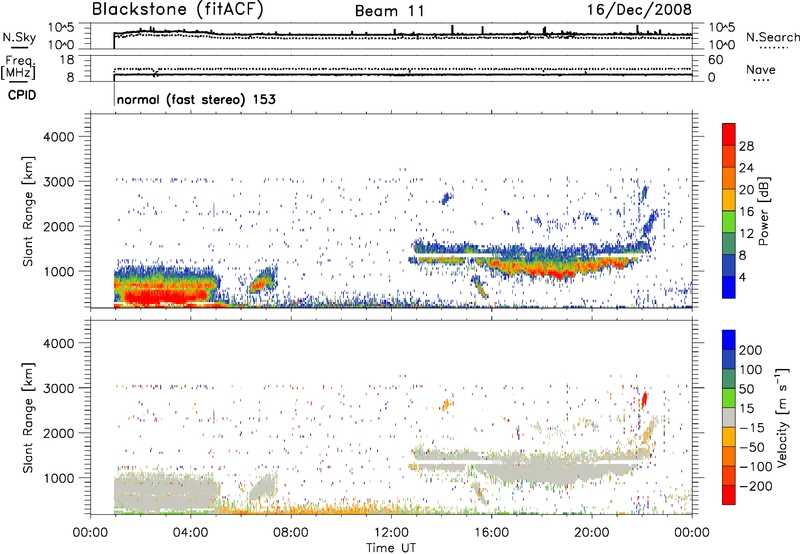Click the 'CPID' label
Image resolution: width=800 pixels, height=554 pixels.
[x=22, y=95]
